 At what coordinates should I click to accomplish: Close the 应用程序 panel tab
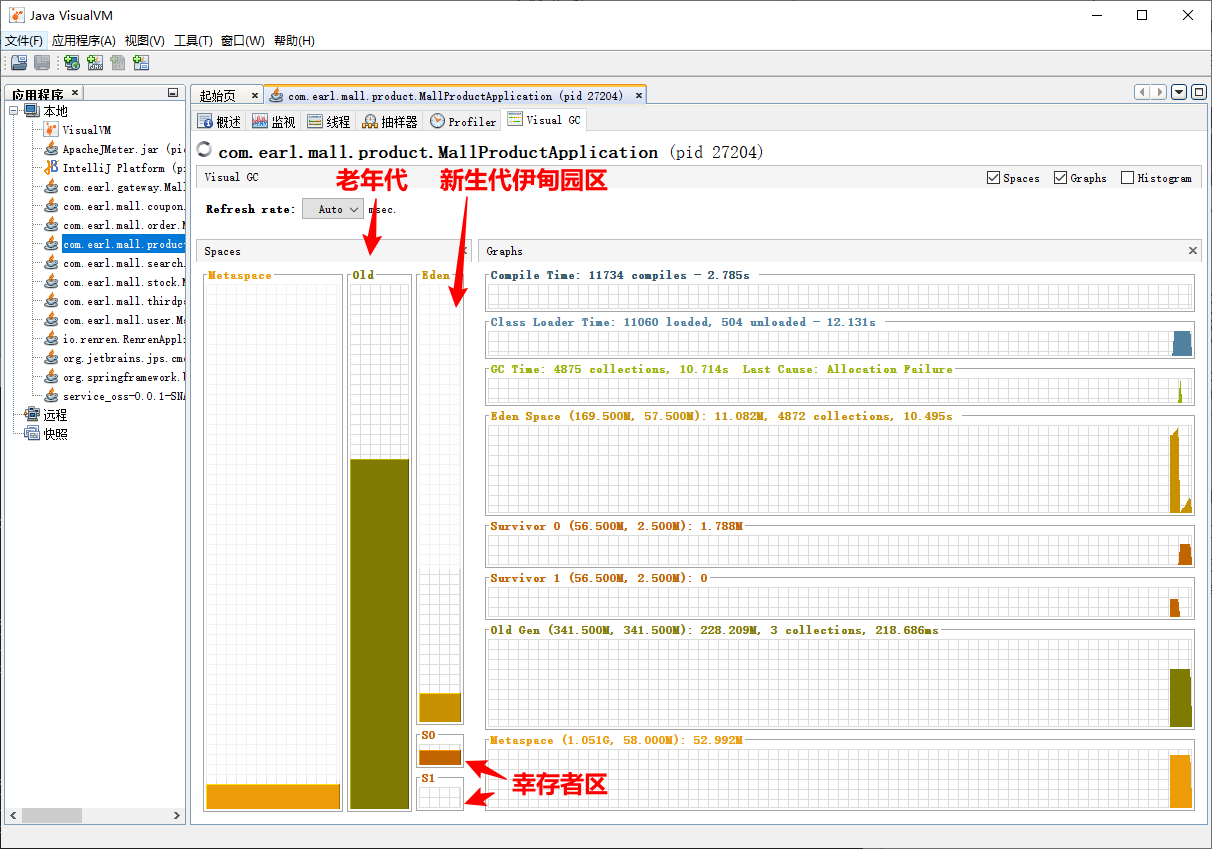click(x=75, y=93)
